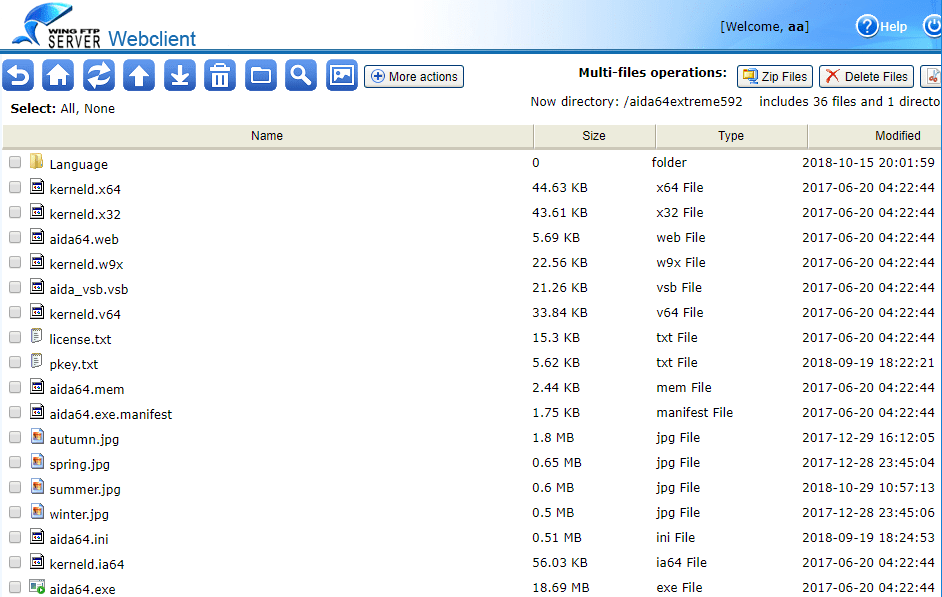Click the kerneld.x32 file name
Image resolution: width=942 pixels, height=597 pixels.
85,214
